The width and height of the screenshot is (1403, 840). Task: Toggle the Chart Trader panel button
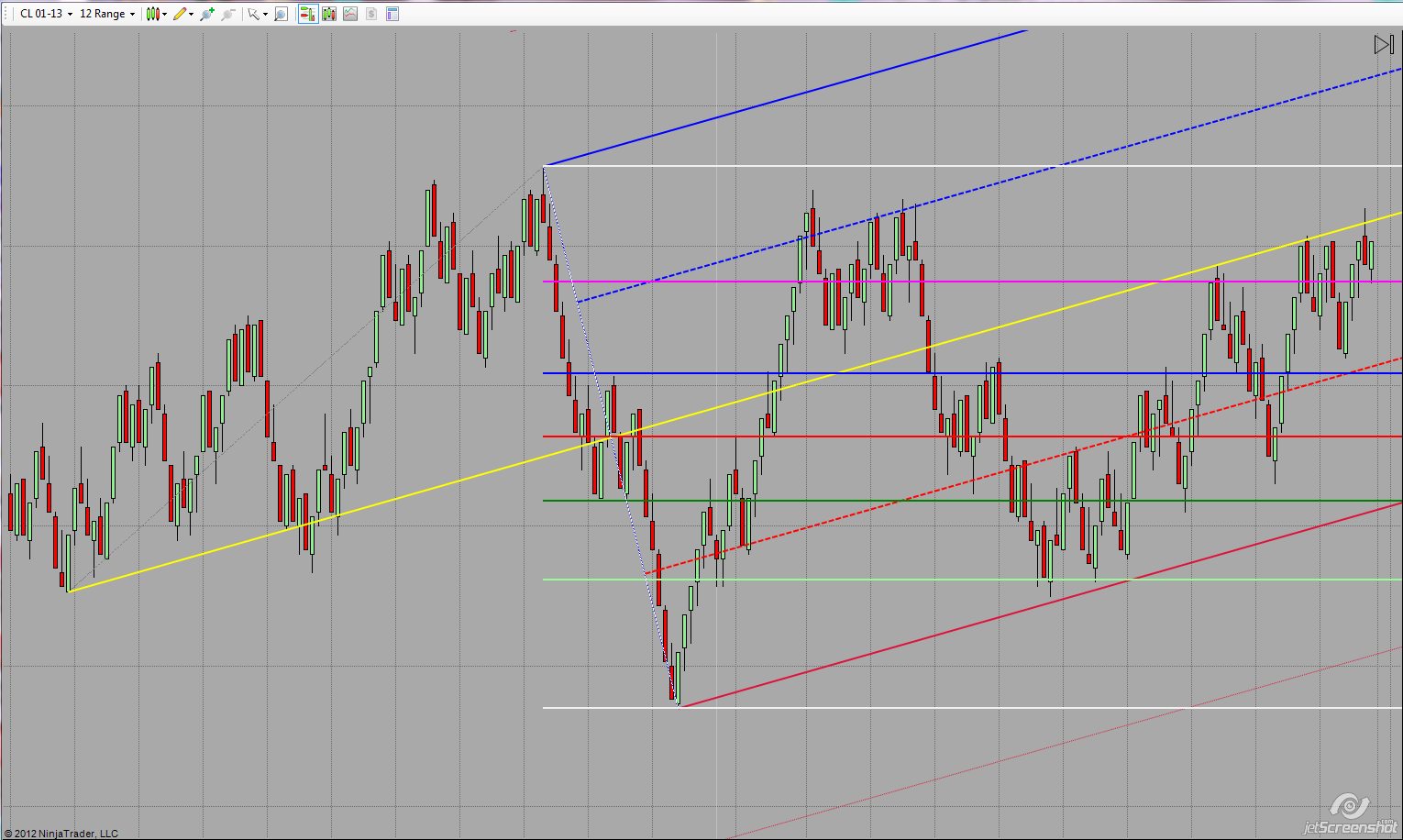307,14
